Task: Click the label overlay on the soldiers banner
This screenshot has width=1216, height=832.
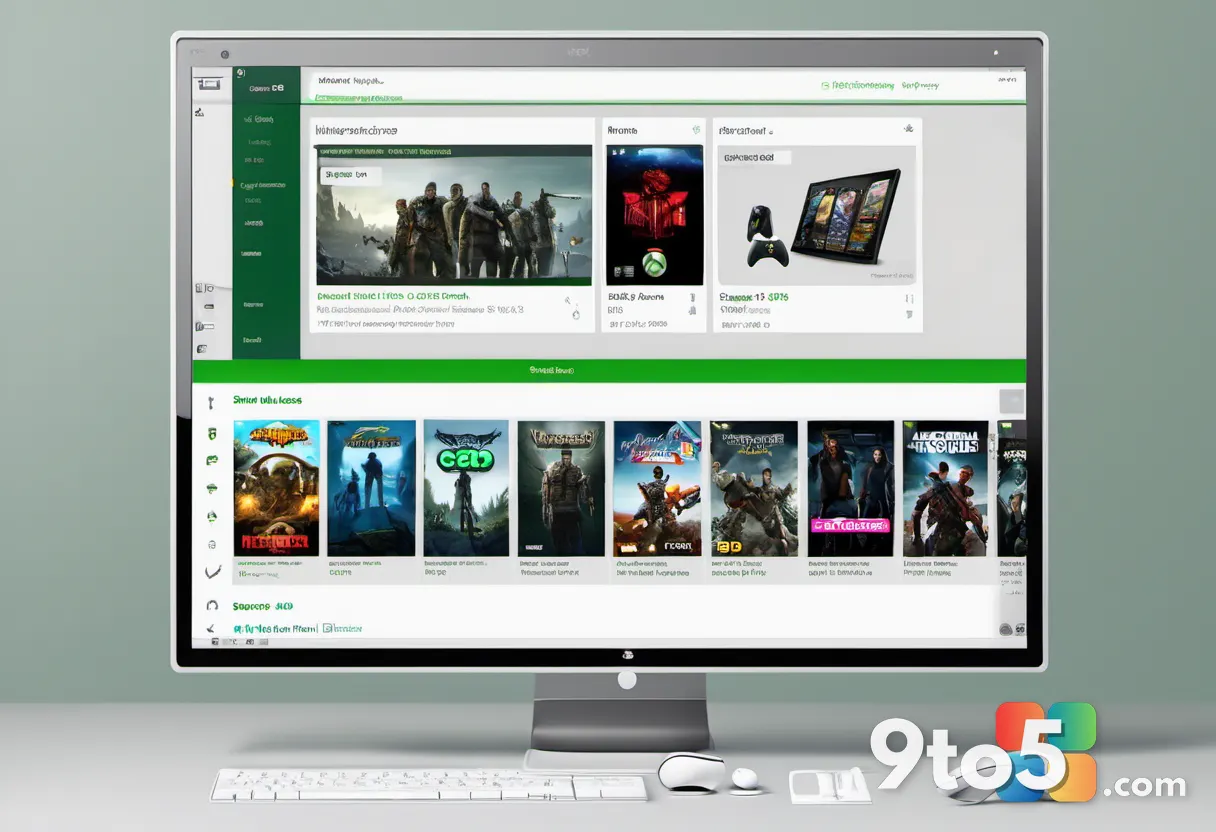Action: 352,174
